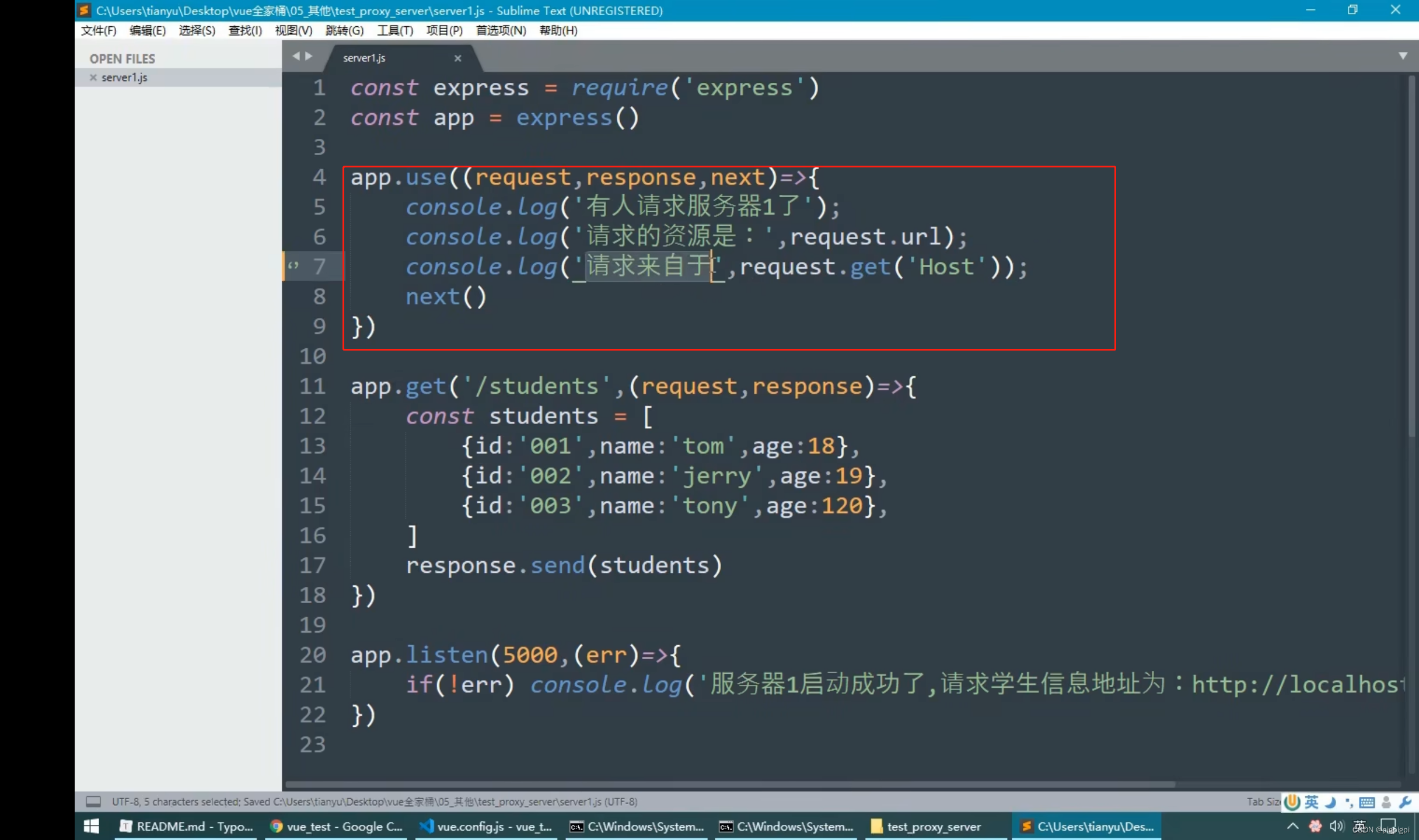Click 'request.url' in line 6

coord(865,237)
